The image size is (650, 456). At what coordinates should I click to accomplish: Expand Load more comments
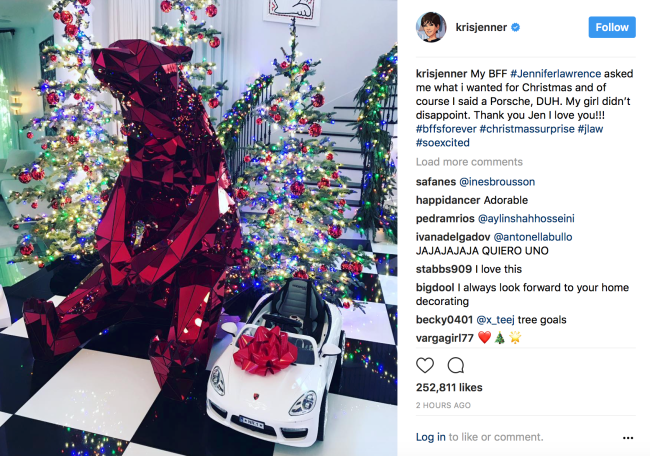coord(469,162)
